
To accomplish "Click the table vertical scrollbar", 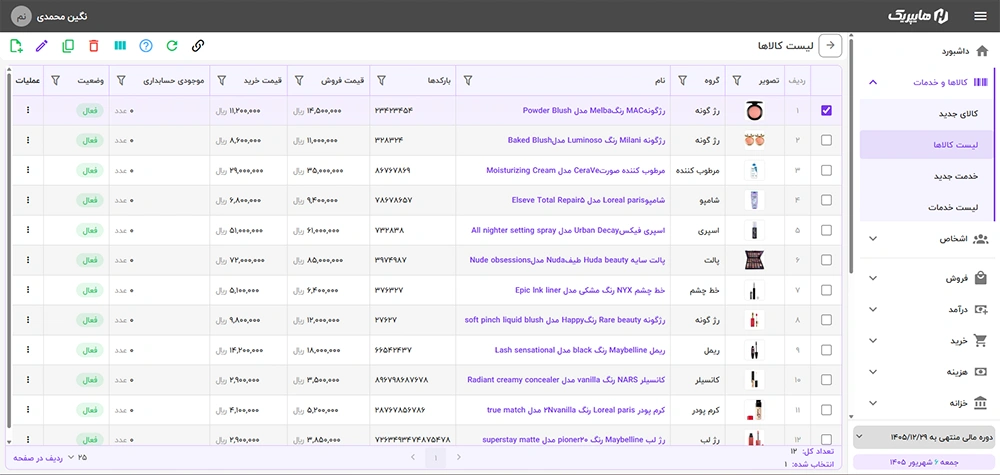I will [x=8, y=251].
